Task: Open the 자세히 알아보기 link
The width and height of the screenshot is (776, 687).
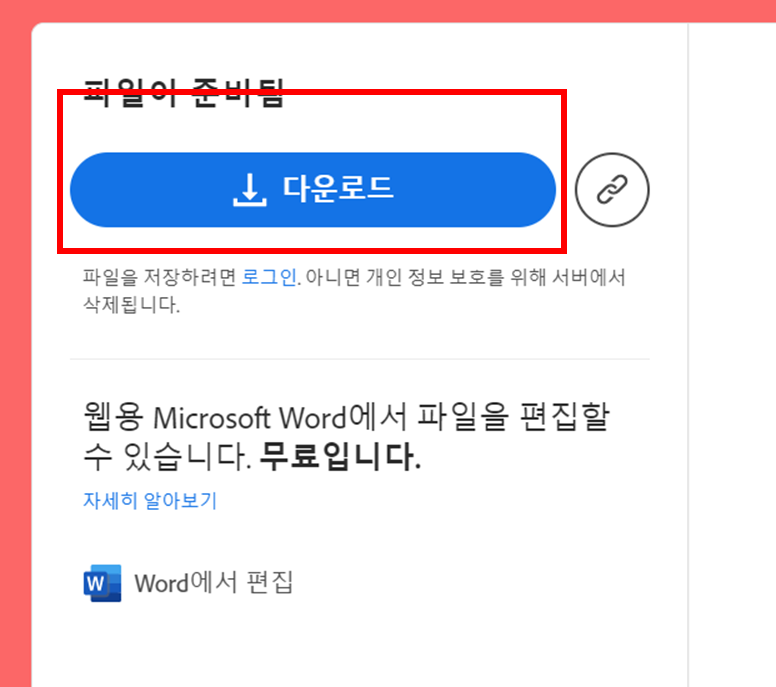Action: [150, 500]
